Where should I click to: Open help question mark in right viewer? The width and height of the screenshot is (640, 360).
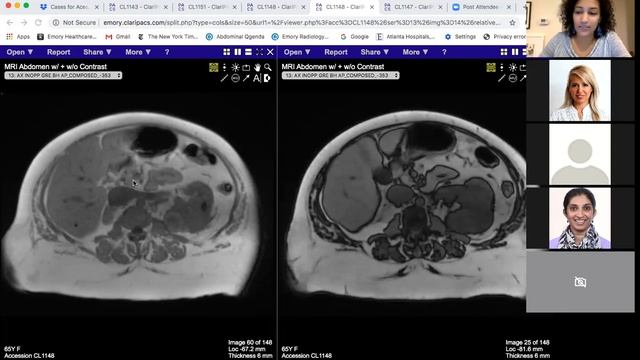[x=444, y=52]
